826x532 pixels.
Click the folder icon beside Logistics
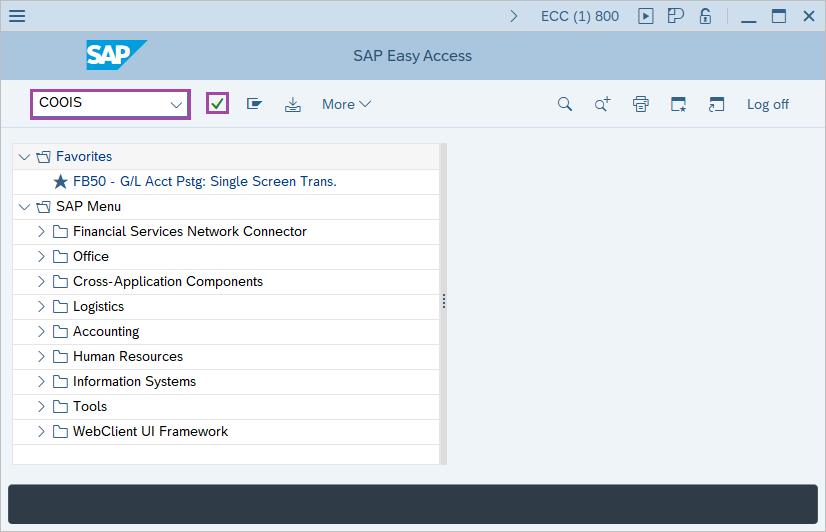click(60, 307)
